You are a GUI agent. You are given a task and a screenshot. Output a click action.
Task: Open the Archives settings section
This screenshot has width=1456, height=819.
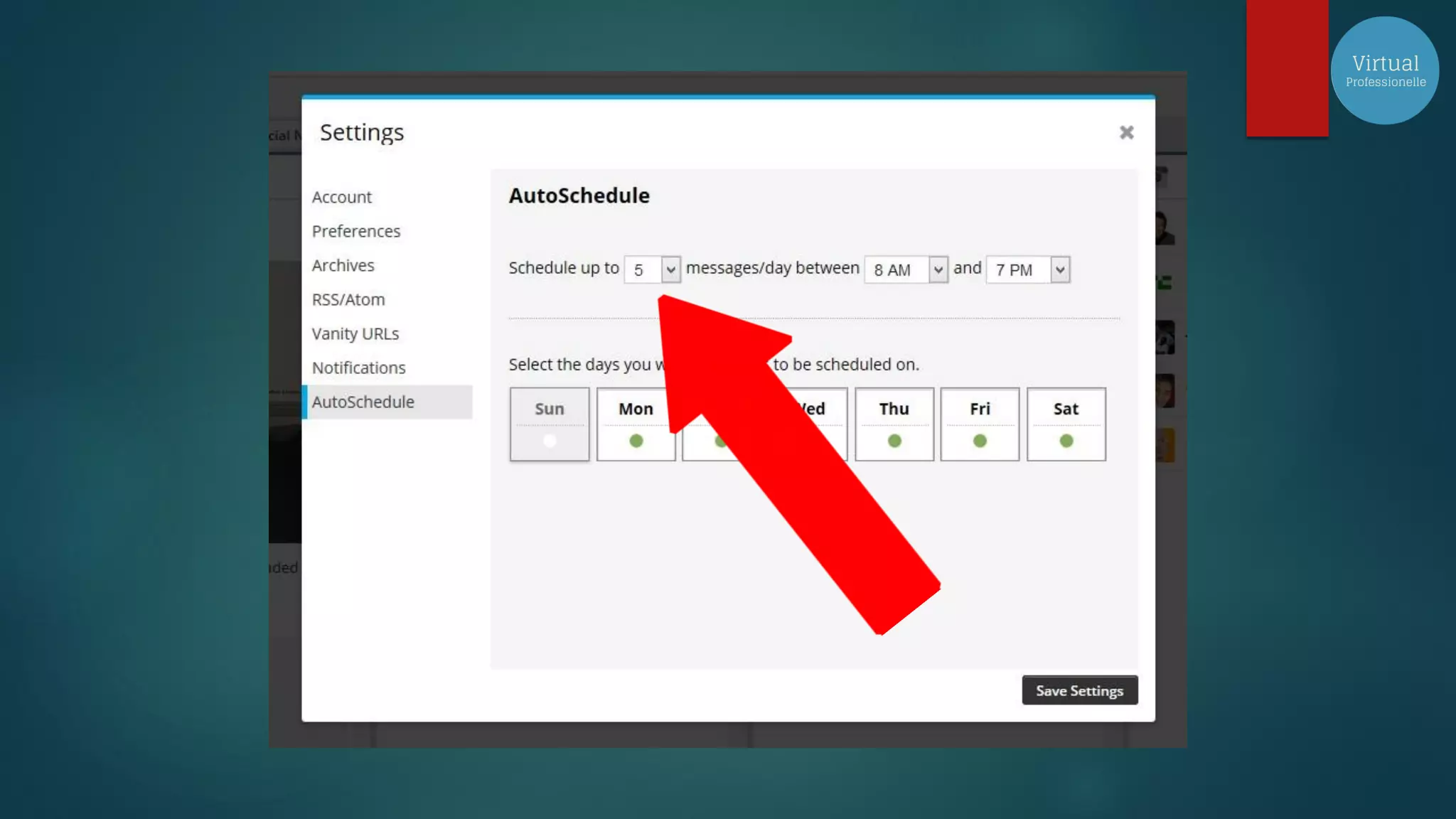[x=343, y=265]
